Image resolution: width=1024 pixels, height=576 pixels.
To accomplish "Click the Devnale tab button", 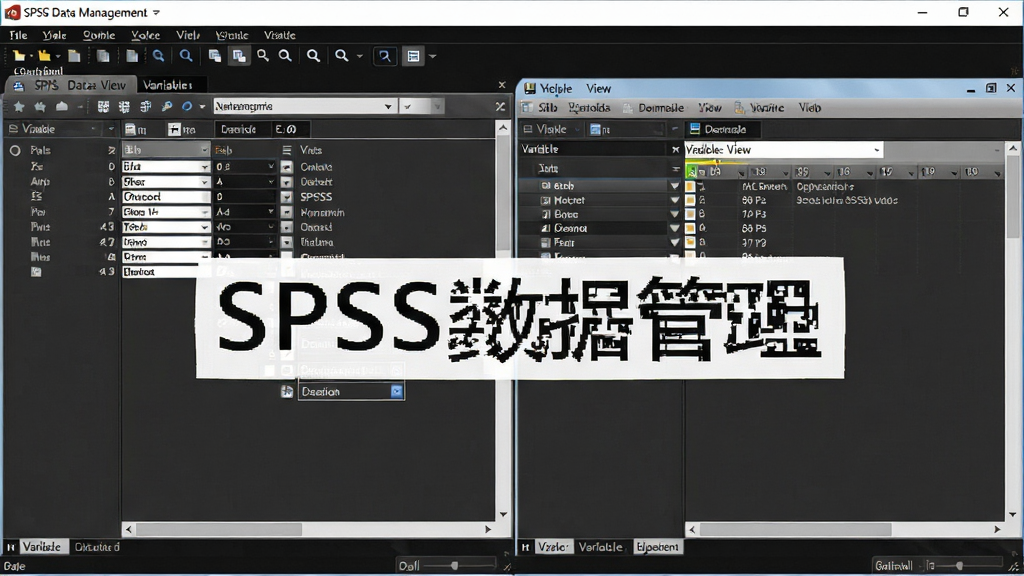I will pyautogui.click(x=722, y=129).
